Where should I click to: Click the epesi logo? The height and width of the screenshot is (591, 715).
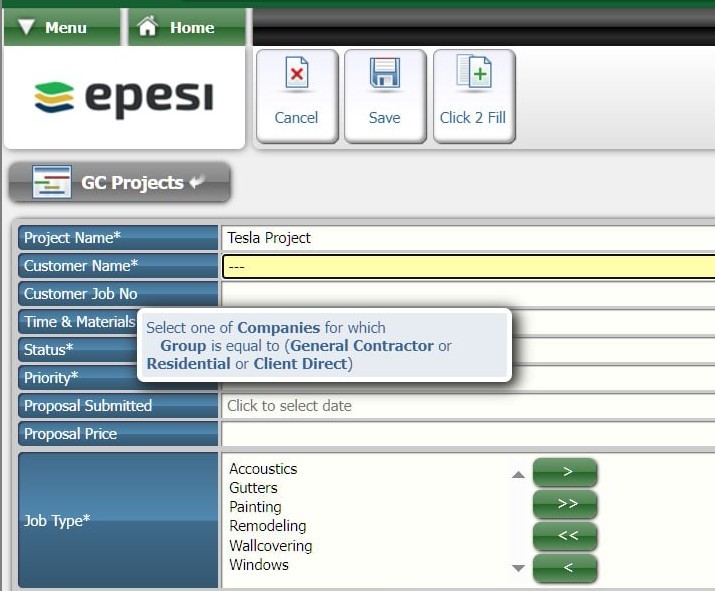click(x=124, y=98)
